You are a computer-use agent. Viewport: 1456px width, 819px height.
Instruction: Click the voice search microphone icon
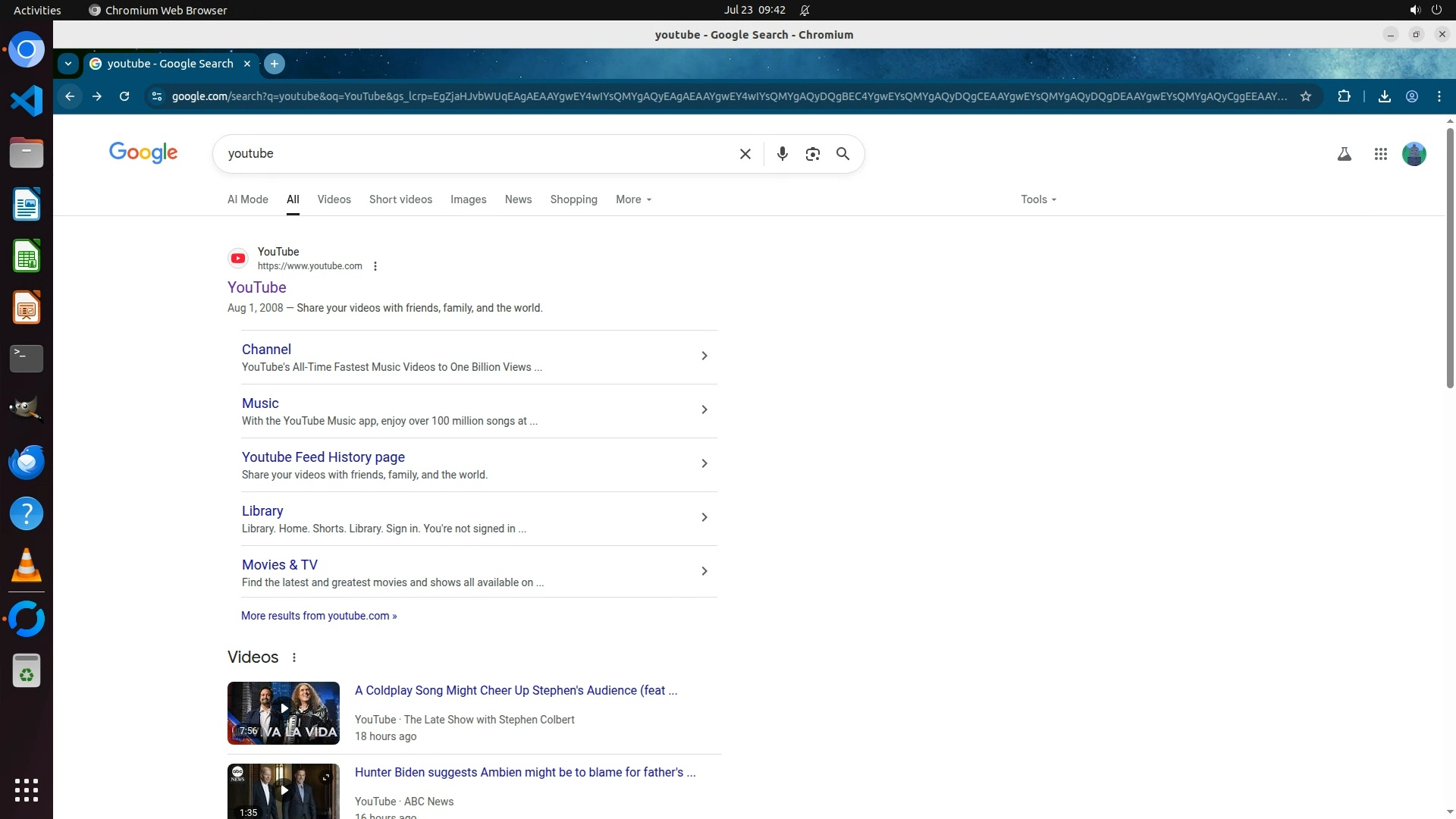pos(782,154)
